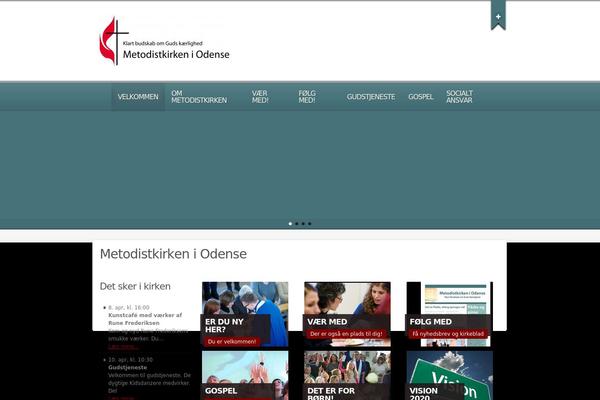The height and width of the screenshot is (400, 600).
Task: Click the Metodistkirken i Odense page heading
Action: 173,254
